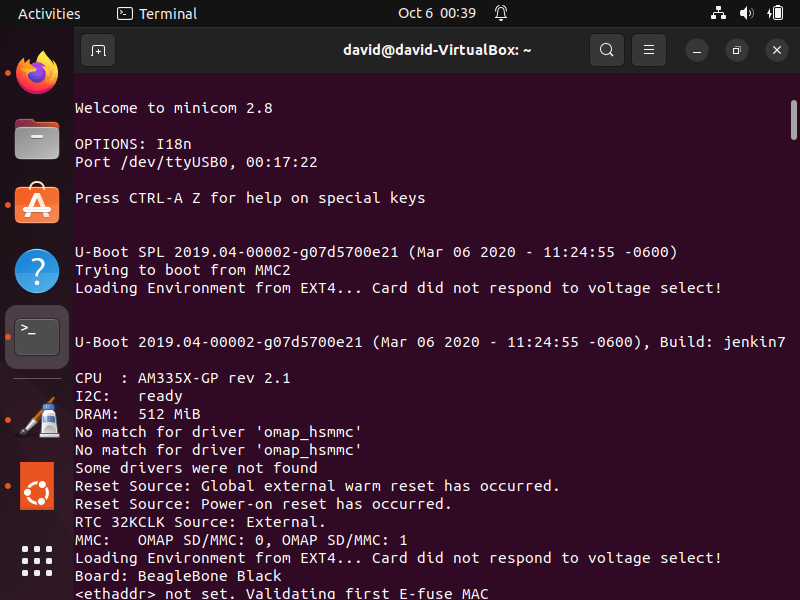The height and width of the screenshot is (600, 800).
Task: Mute the volume via the speaker indicator
Action: [748, 14]
